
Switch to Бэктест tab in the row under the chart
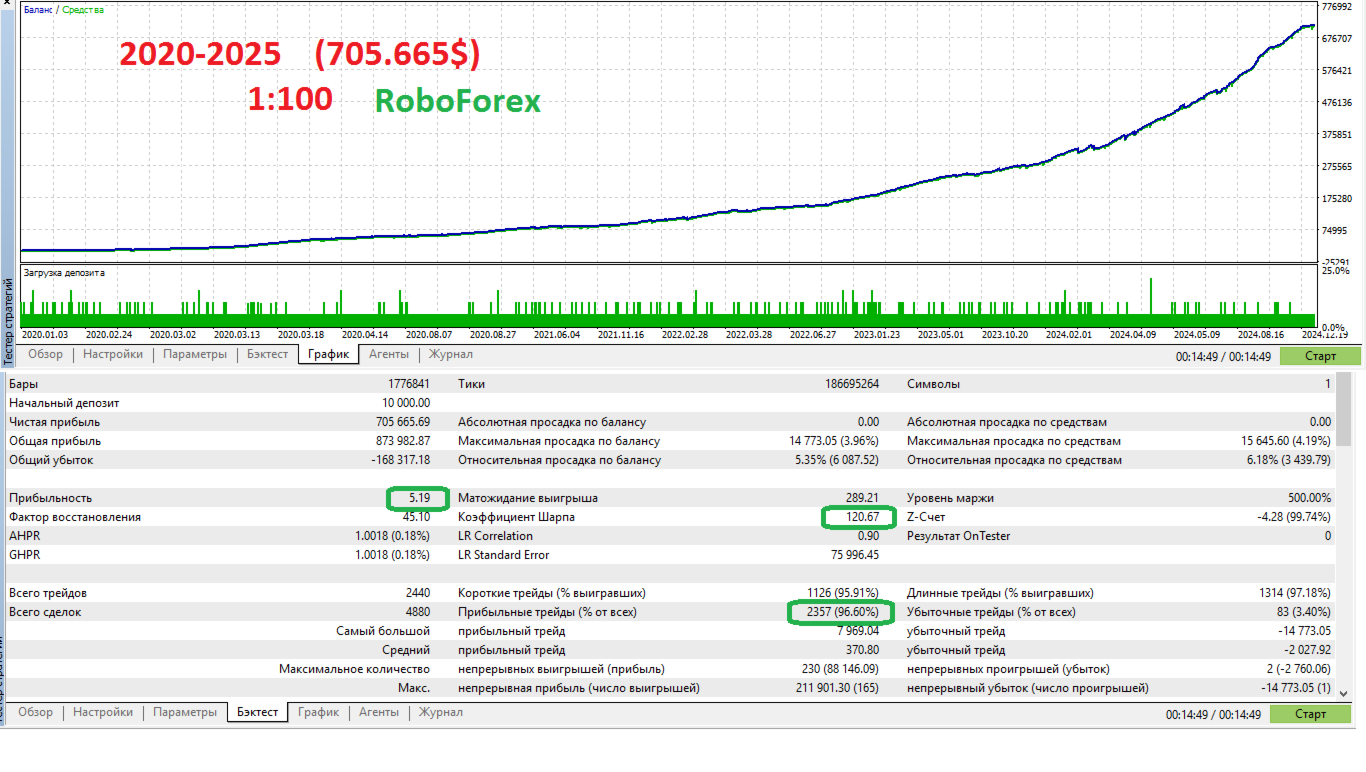(268, 354)
